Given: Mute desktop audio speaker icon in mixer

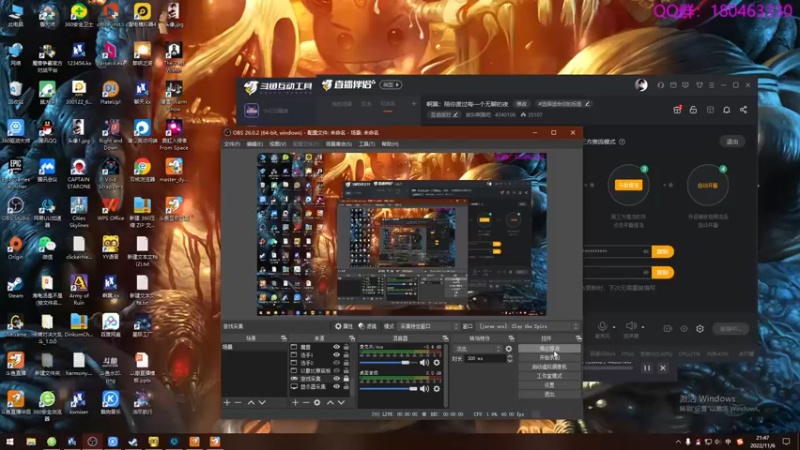Looking at the screenshot, I should pos(424,388).
